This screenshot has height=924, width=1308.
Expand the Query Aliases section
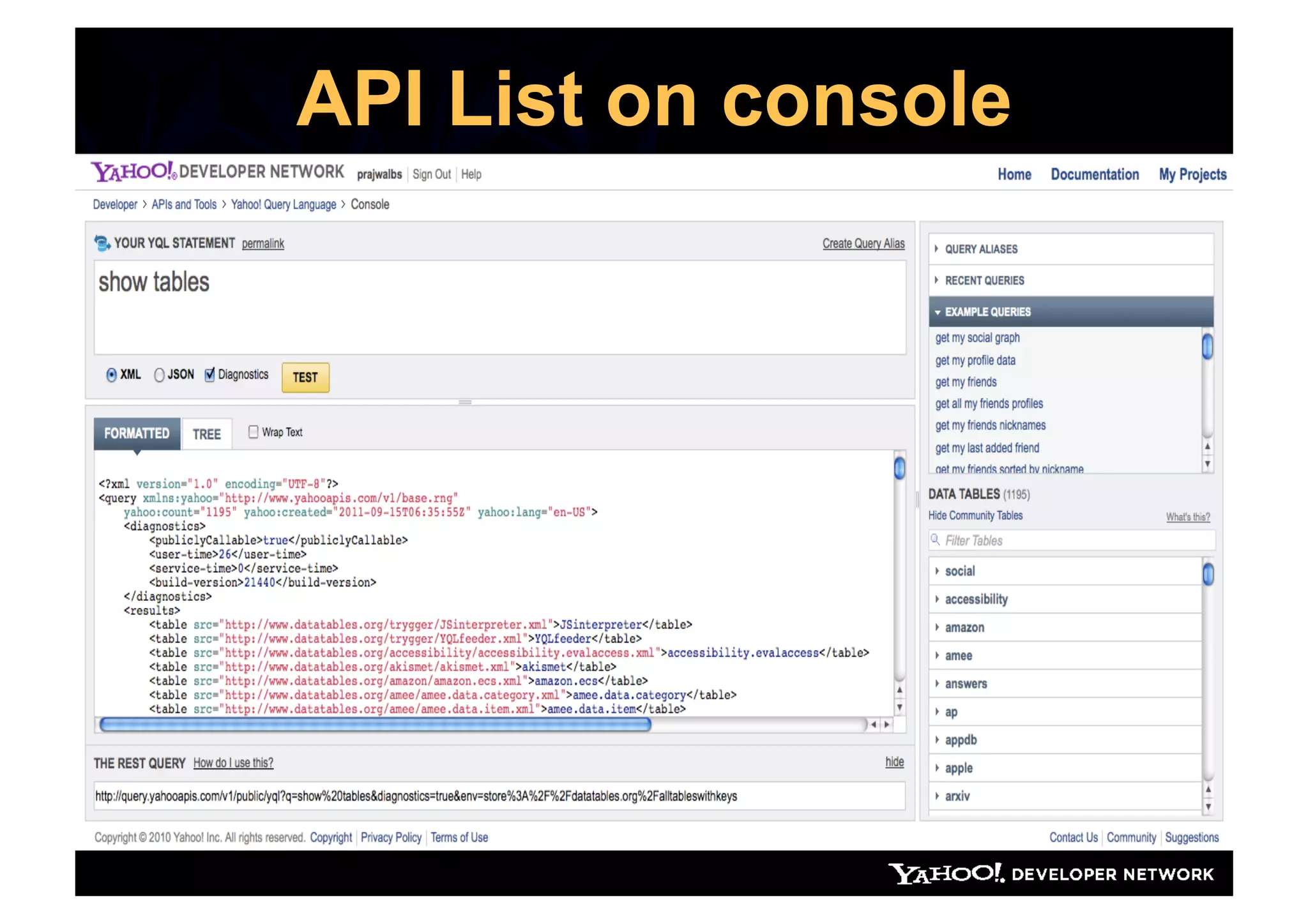click(x=1071, y=249)
